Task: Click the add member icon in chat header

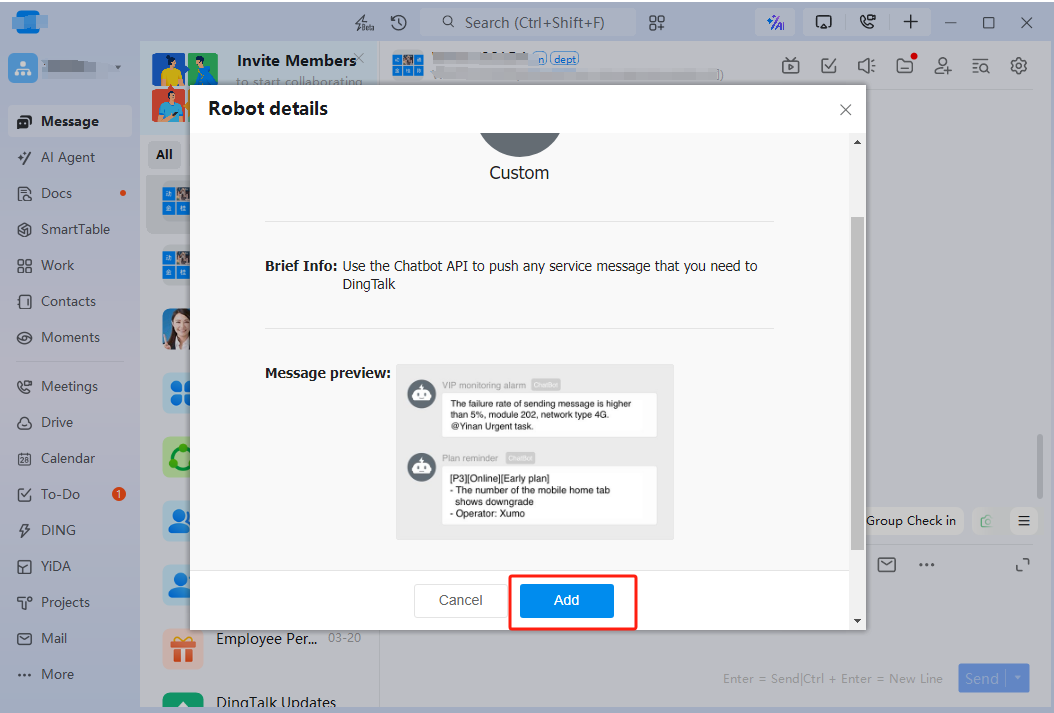Action: (942, 66)
